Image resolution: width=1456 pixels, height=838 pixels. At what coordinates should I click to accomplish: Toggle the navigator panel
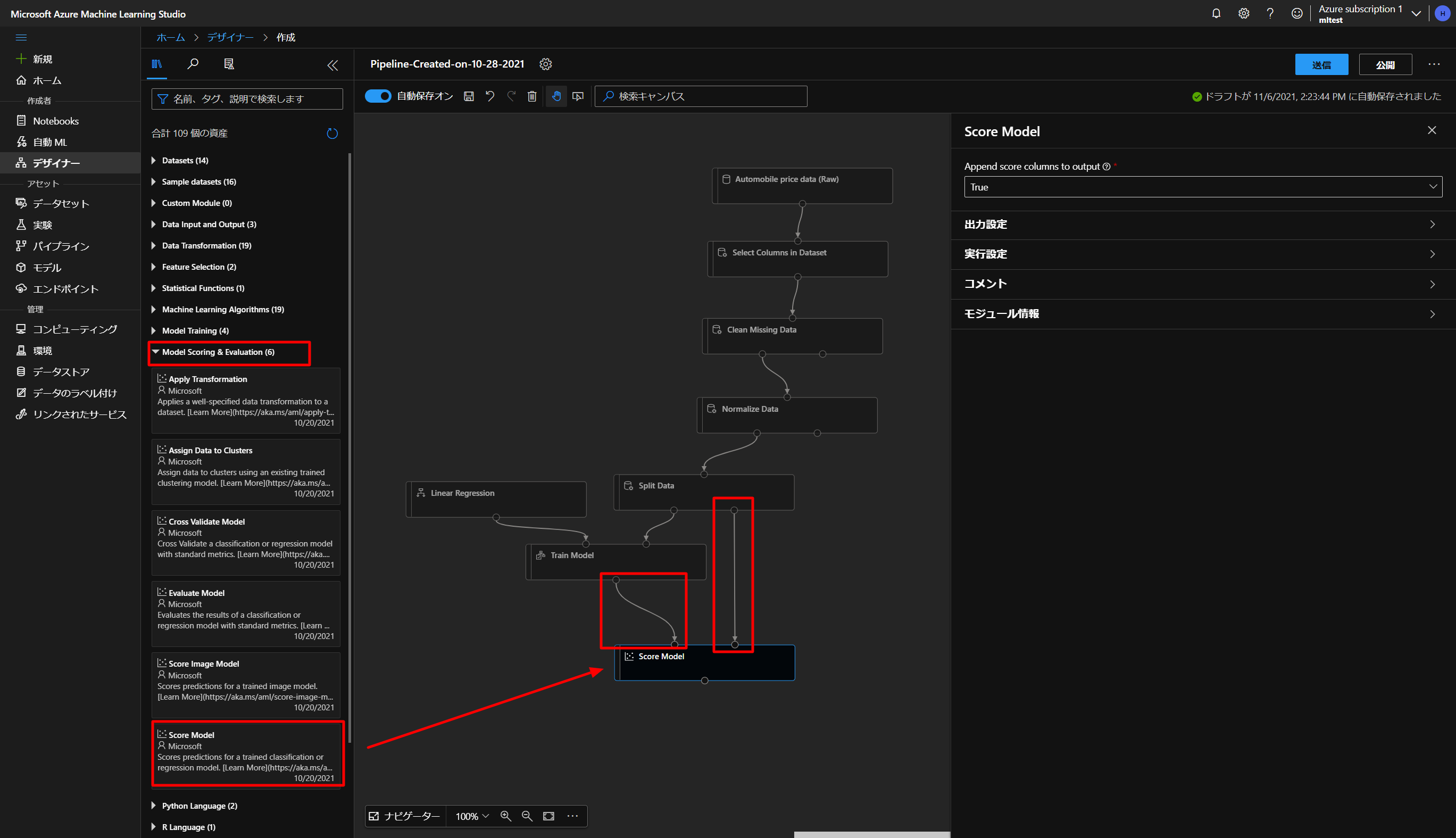(404, 816)
